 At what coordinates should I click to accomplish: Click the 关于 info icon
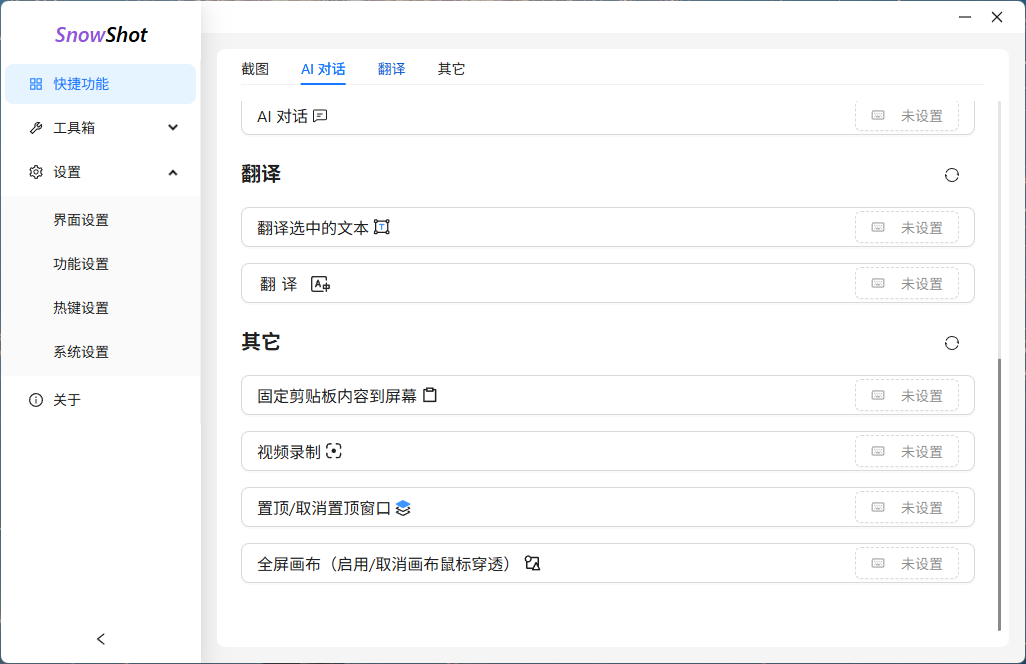click(x=36, y=400)
